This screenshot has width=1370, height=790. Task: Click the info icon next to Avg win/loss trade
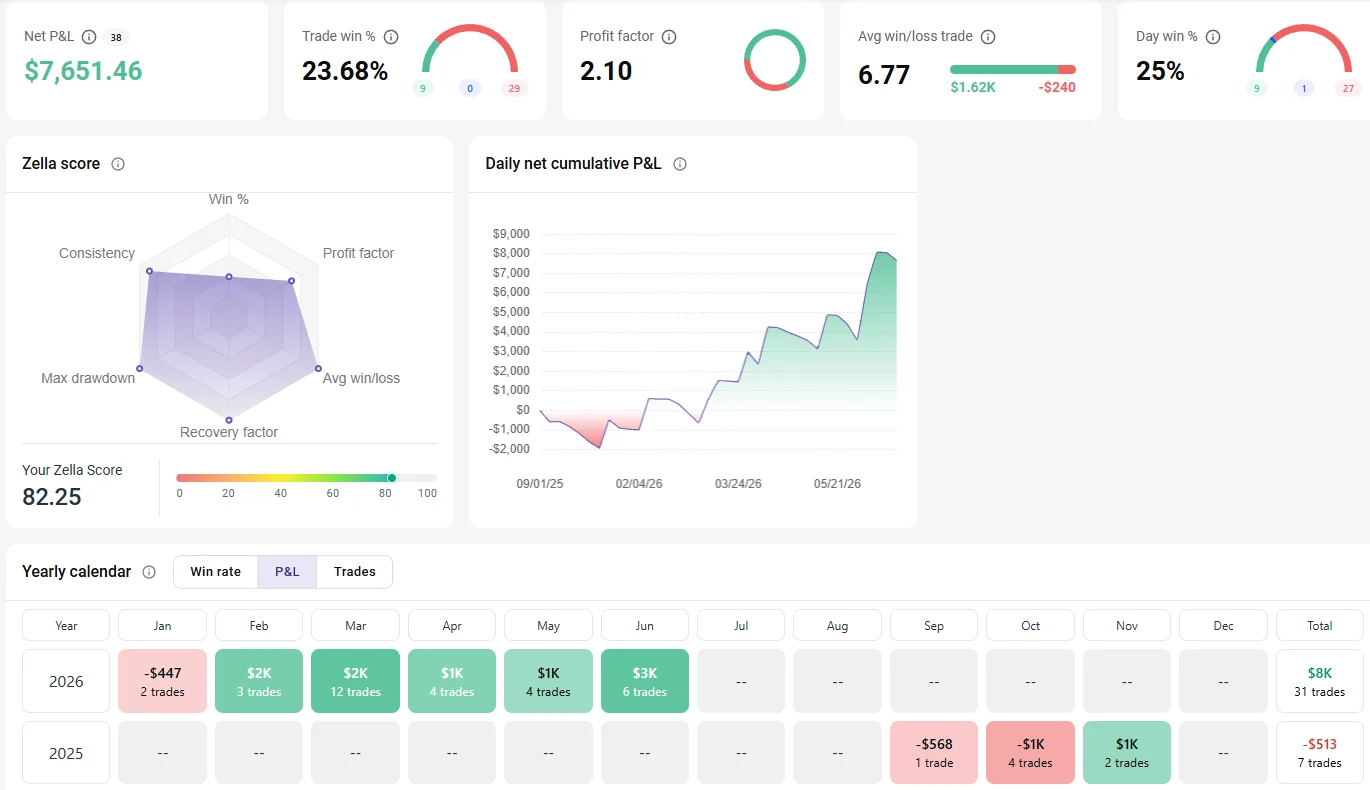[988, 37]
